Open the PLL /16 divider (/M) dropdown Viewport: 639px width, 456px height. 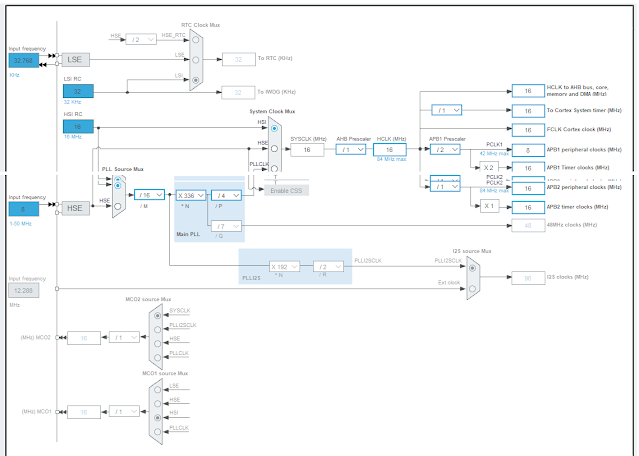(150, 195)
